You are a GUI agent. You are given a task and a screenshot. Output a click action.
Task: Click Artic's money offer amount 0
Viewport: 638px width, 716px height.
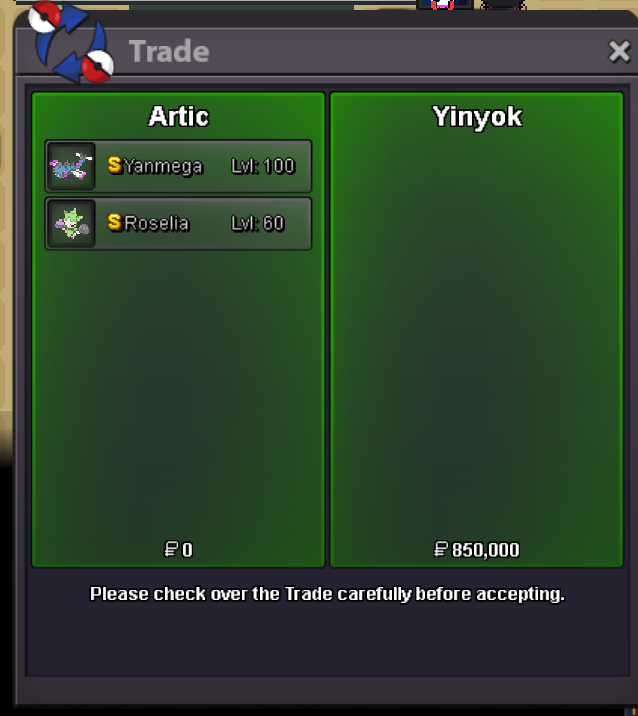tap(187, 550)
